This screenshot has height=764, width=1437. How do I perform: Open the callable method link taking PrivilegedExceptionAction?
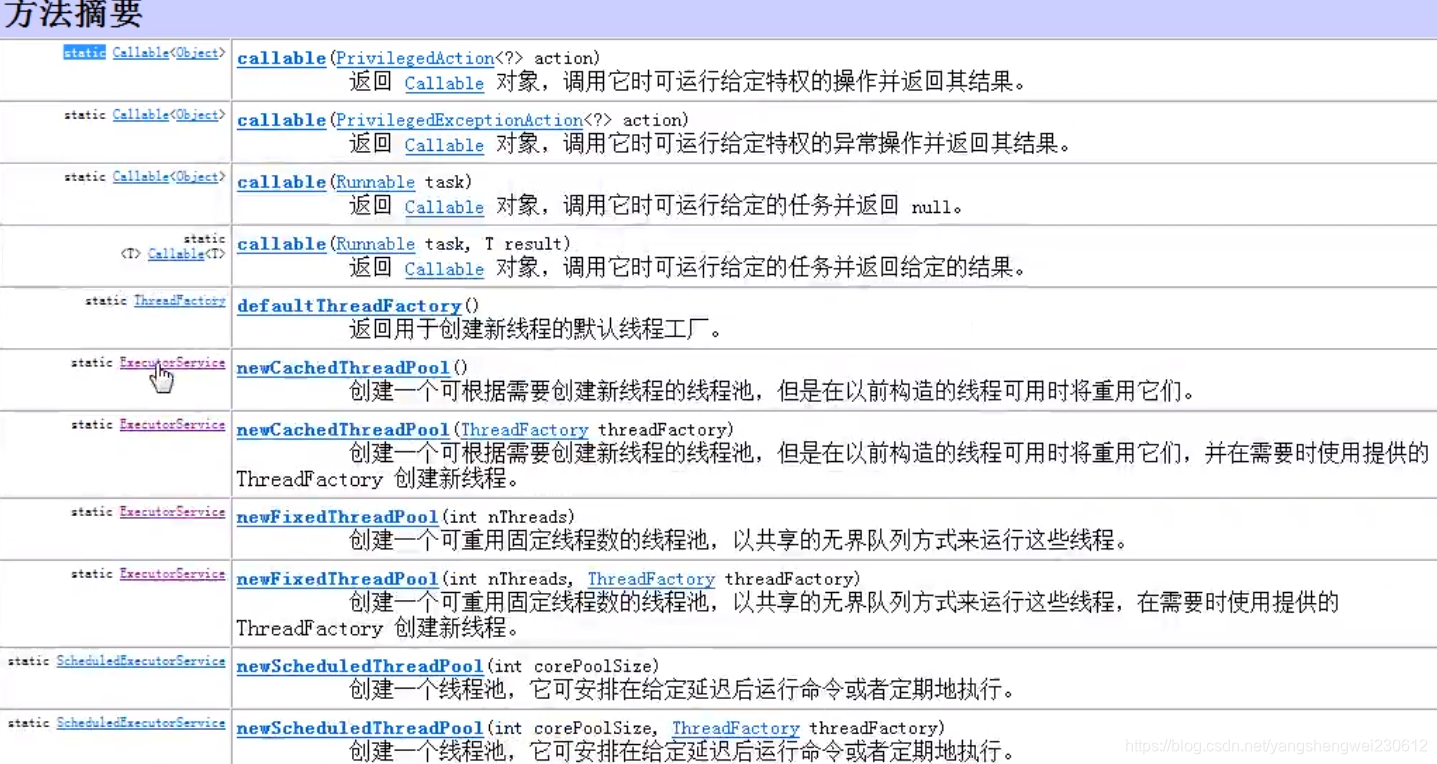281,120
